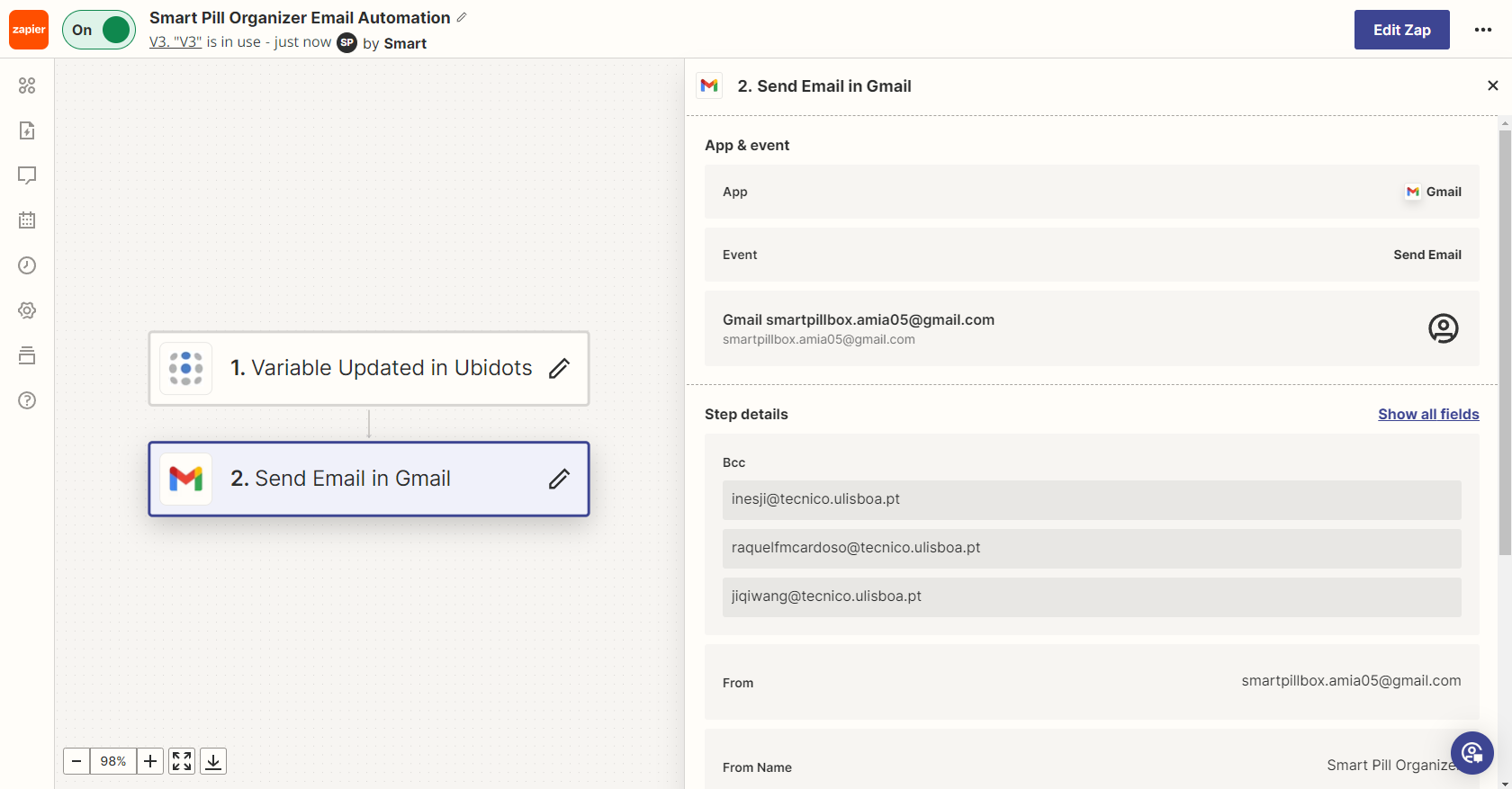The image size is (1512, 789).
Task: Click the Gmail icon in step 2 card
Action: click(x=186, y=479)
